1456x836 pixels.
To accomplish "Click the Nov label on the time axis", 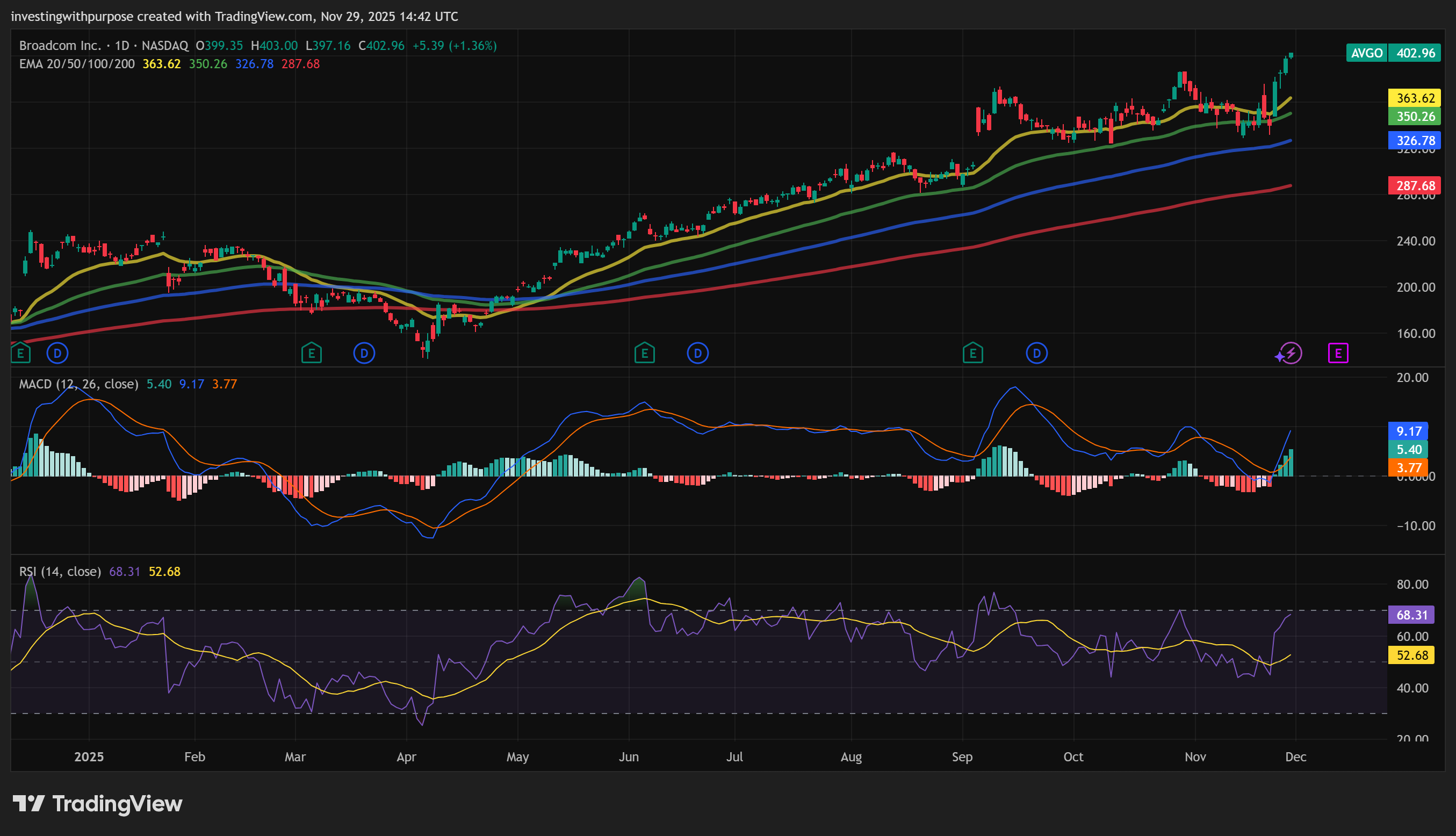I will coord(1195,756).
